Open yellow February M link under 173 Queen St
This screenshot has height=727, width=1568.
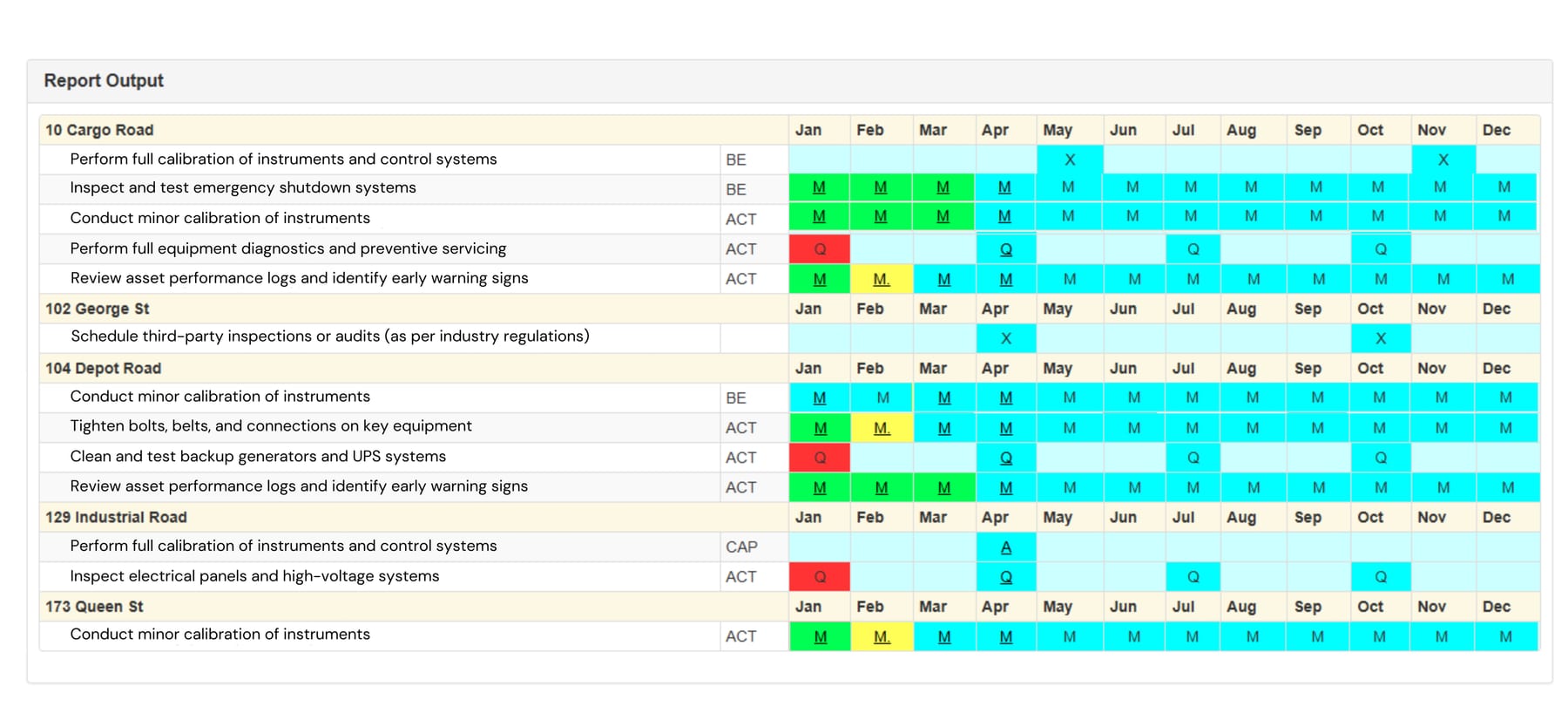882,637
